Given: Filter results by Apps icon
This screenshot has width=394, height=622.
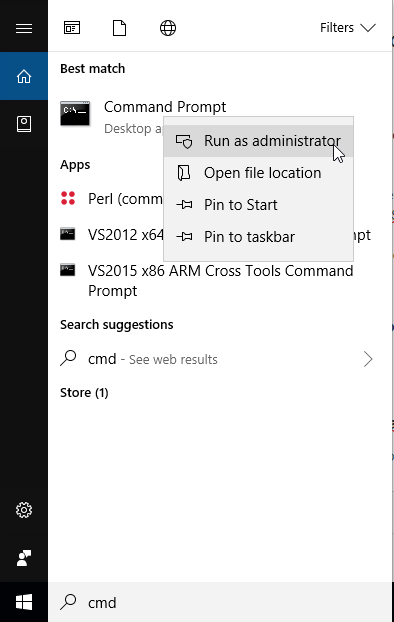Looking at the screenshot, I should (72, 28).
